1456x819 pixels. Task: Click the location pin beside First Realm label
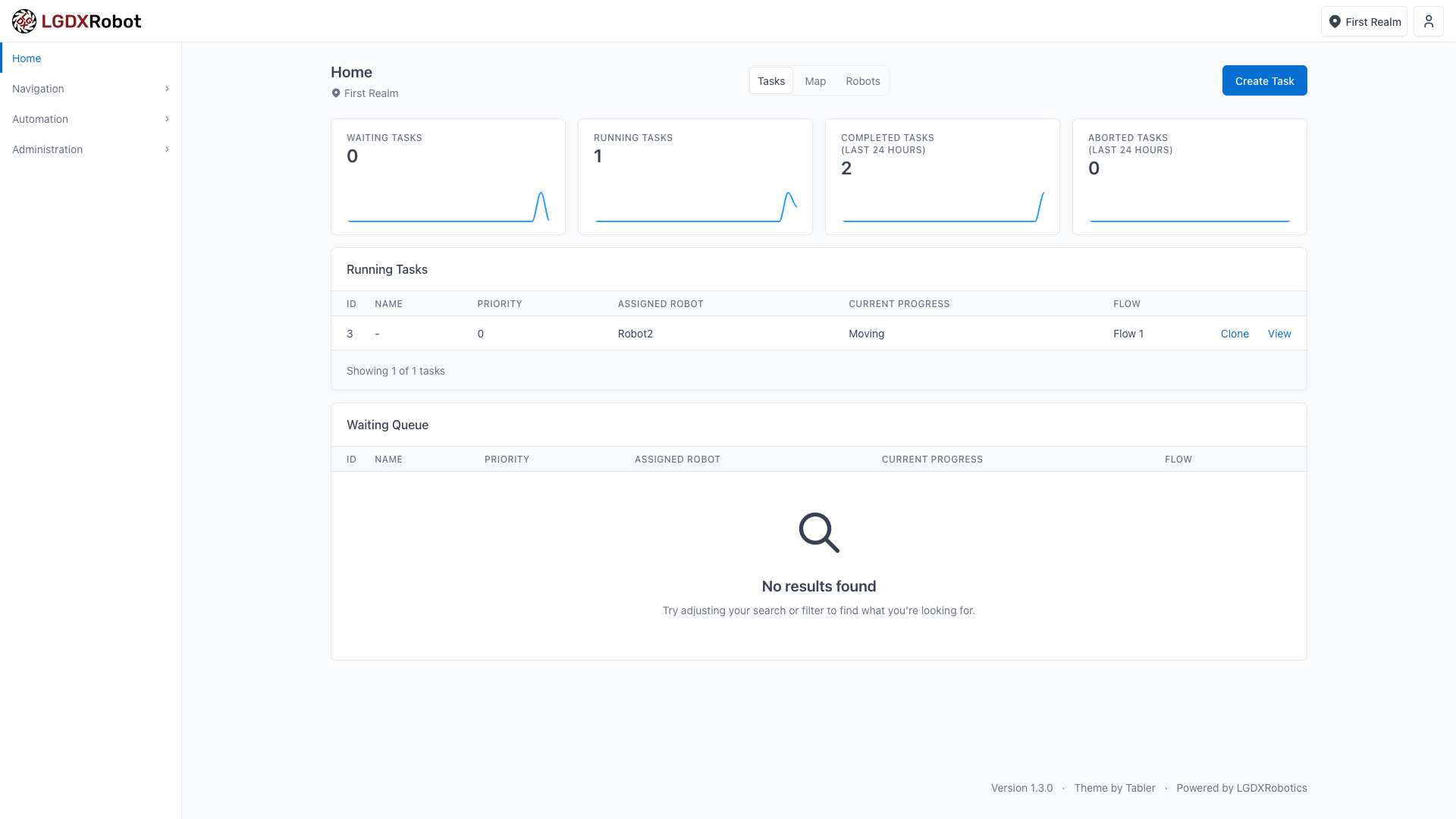pos(336,93)
